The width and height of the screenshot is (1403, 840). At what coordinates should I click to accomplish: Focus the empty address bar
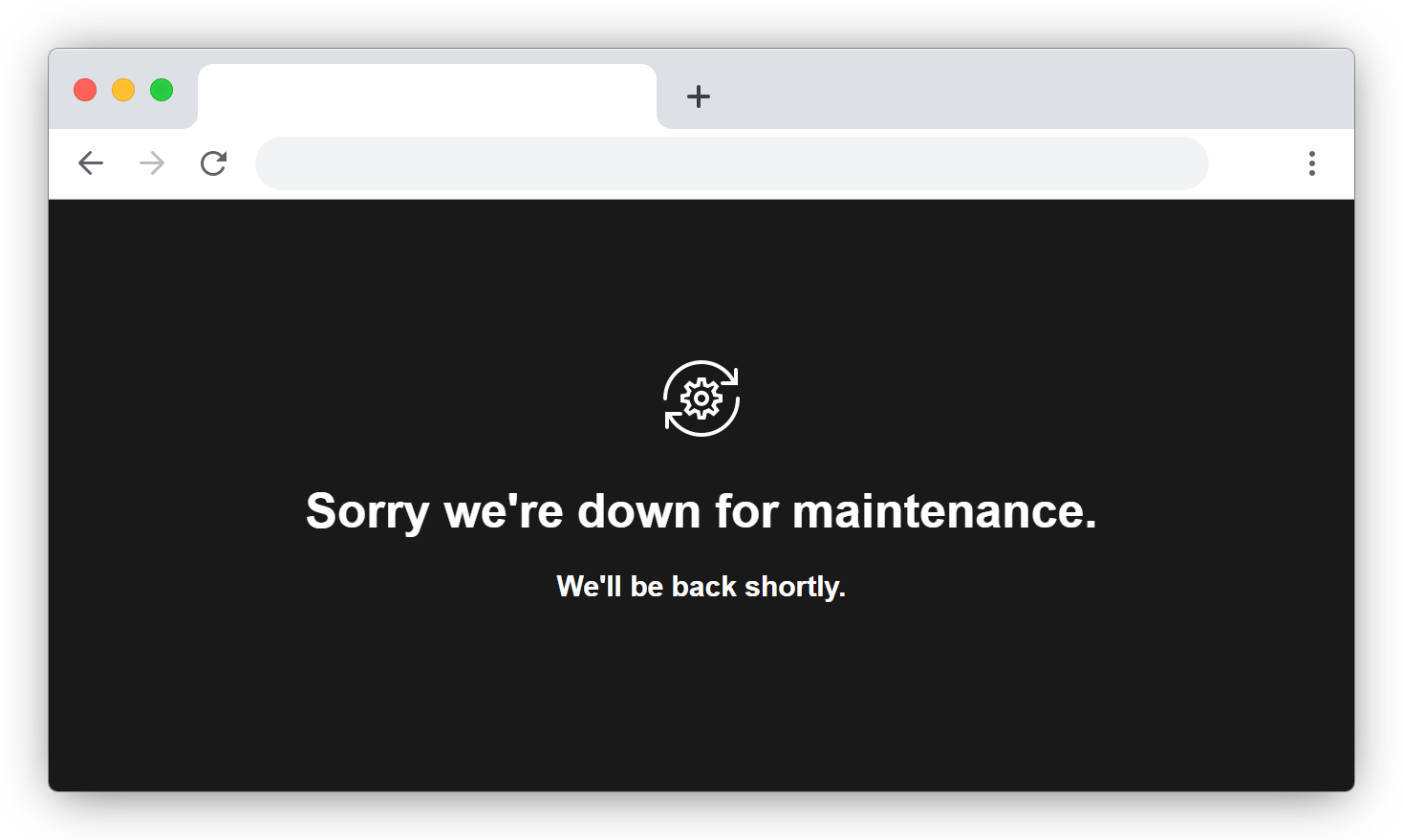tap(732, 163)
